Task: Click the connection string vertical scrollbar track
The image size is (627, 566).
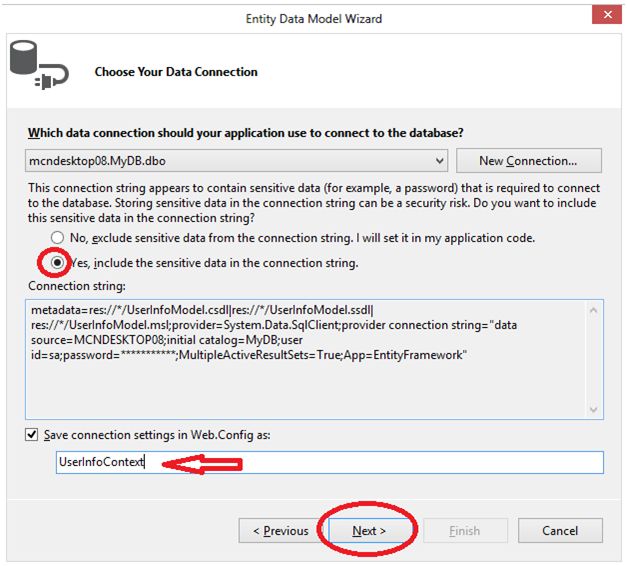Action: (x=596, y=360)
